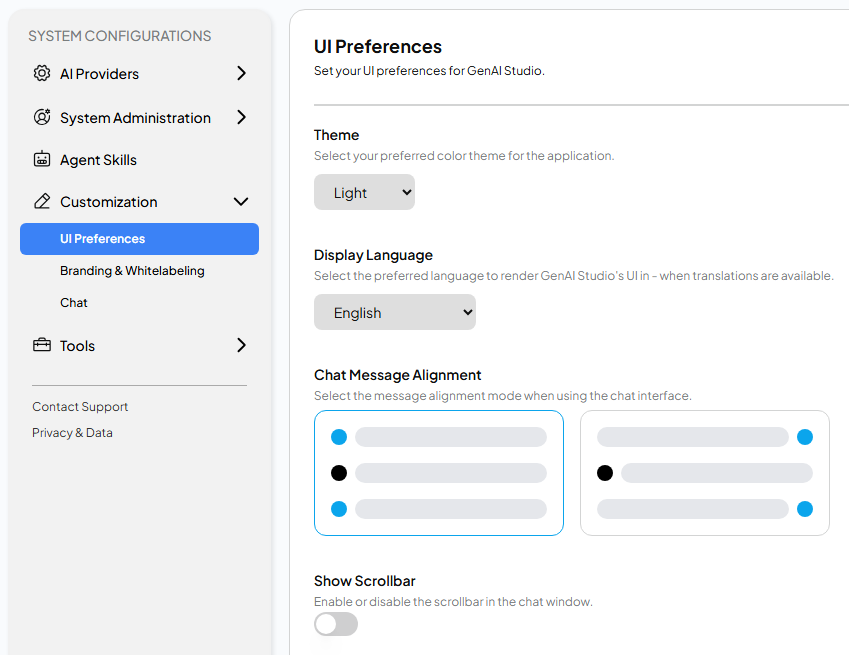Image resolution: width=849 pixels, height=655 pixels.
Task: Expand AI Providers chevron arrow
Action: tap(241, 73)
